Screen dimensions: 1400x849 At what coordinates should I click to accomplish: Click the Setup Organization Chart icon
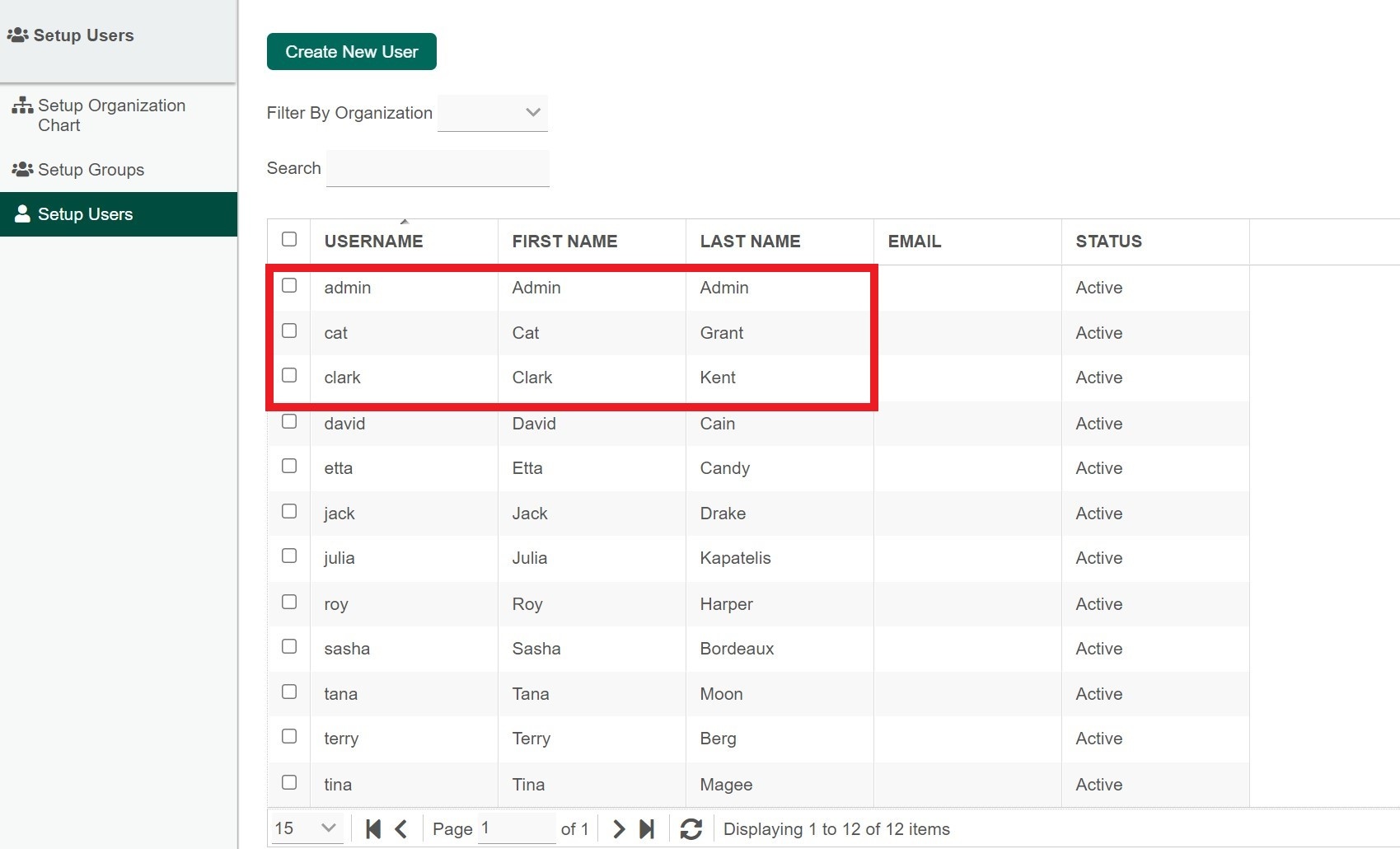(x=22, y=106)
